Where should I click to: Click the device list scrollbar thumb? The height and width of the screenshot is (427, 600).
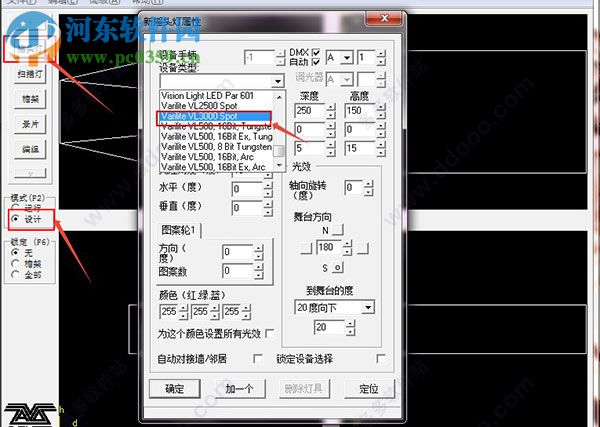click(x=279, y=151)
